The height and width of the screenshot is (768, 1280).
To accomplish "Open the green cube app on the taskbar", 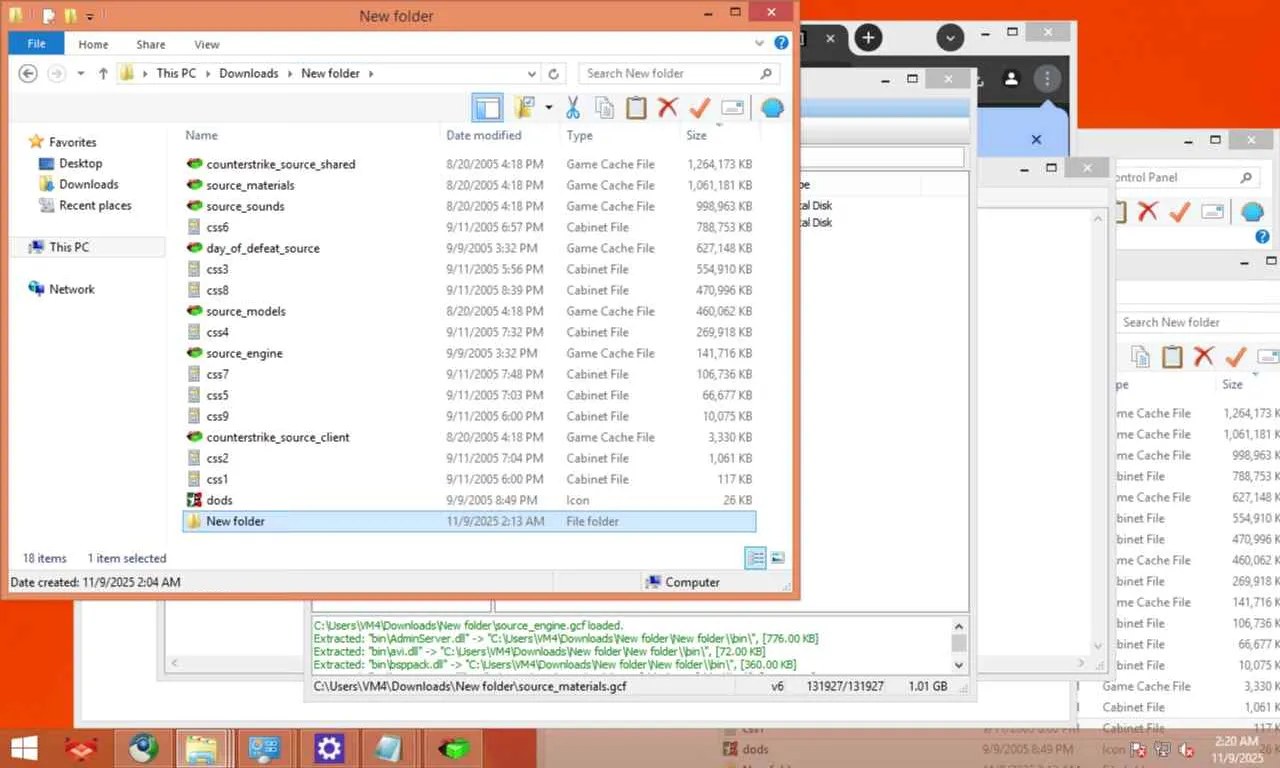I will 453,748.
